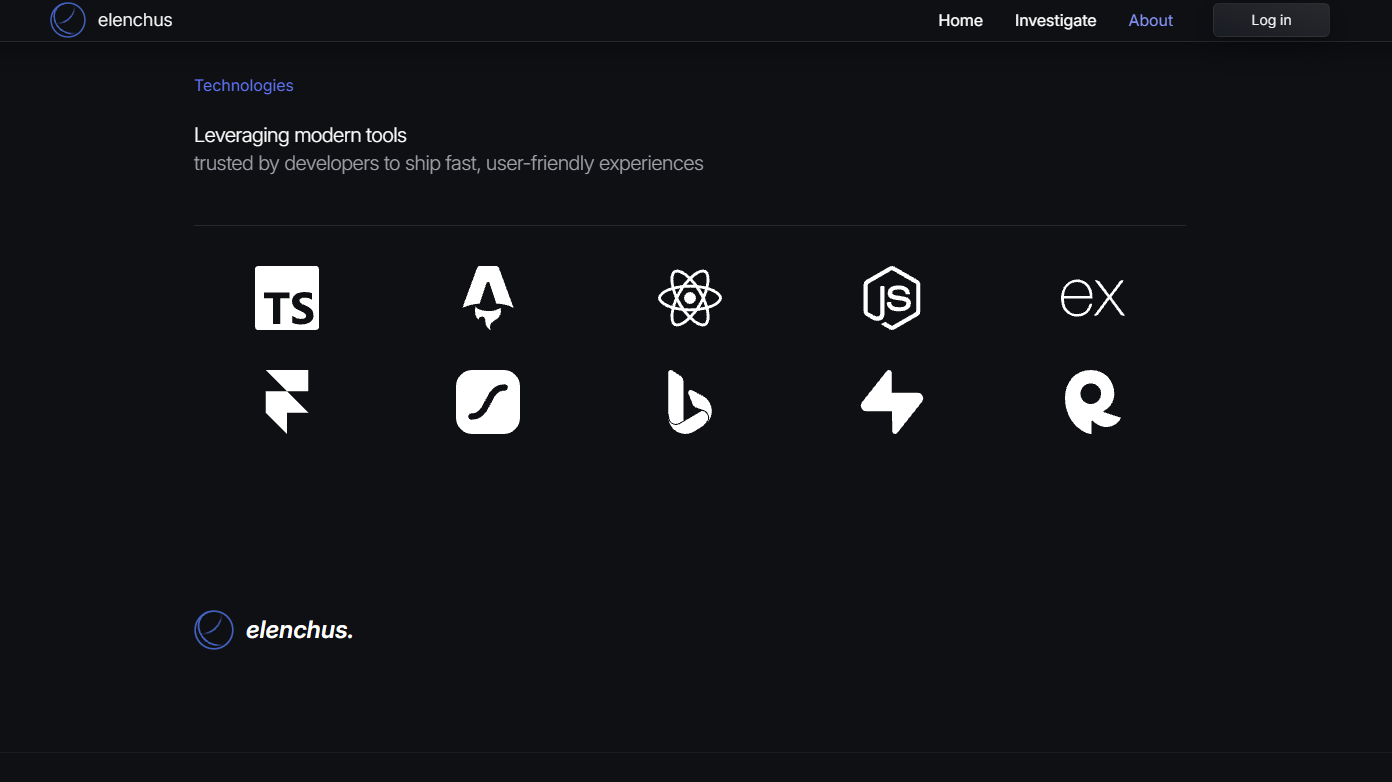
Task: Select the Framer logo icon
Action: [287, 402]
